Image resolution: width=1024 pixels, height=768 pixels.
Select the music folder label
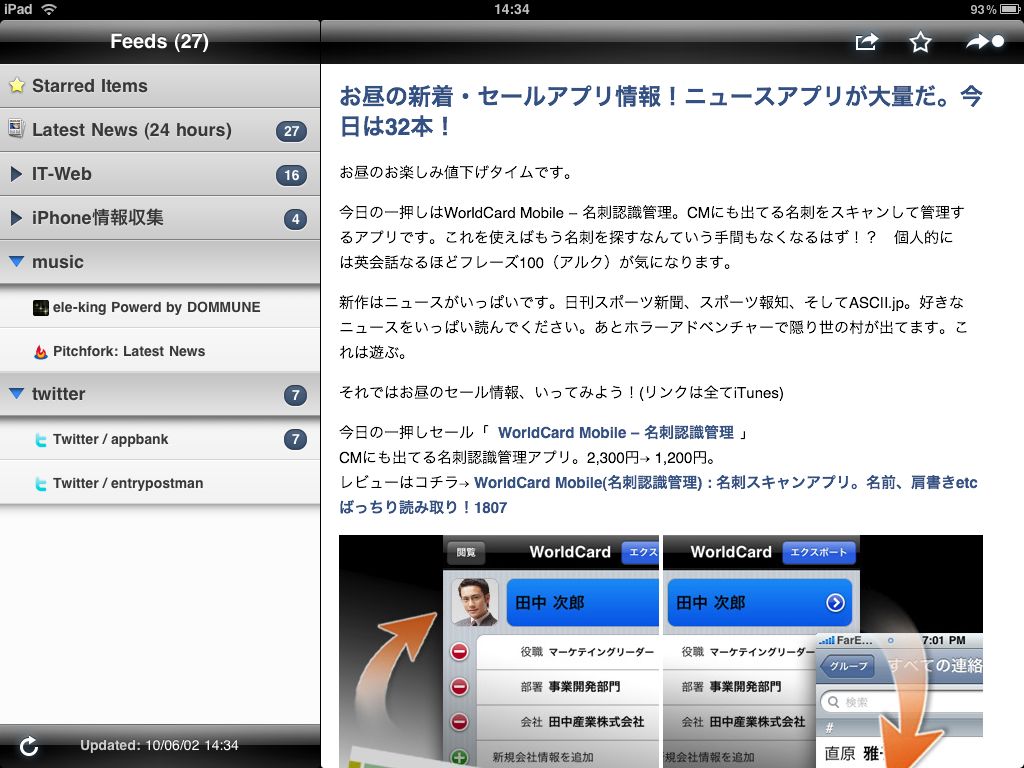pos(57,262)
